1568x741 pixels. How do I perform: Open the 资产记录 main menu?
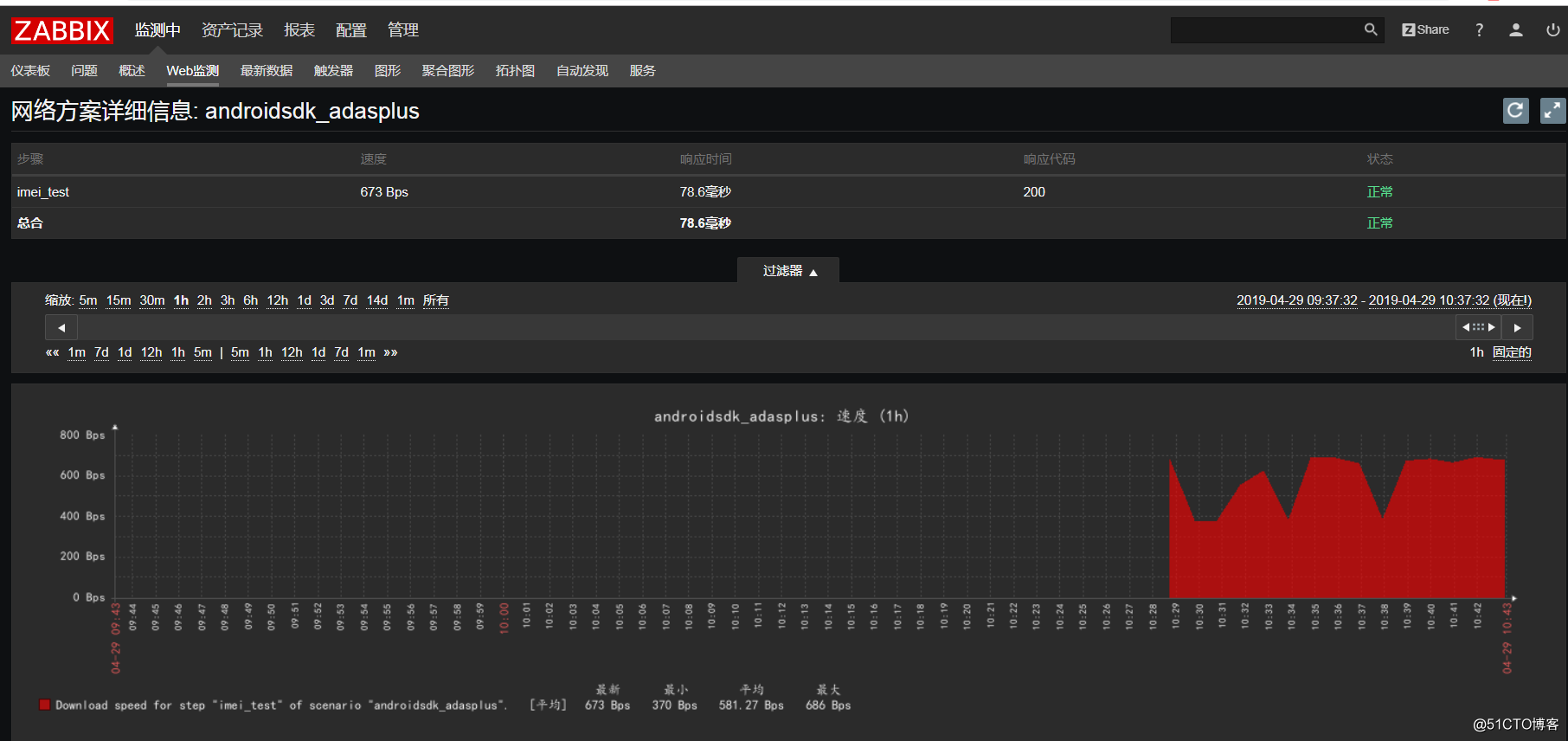tap(232, 30)
